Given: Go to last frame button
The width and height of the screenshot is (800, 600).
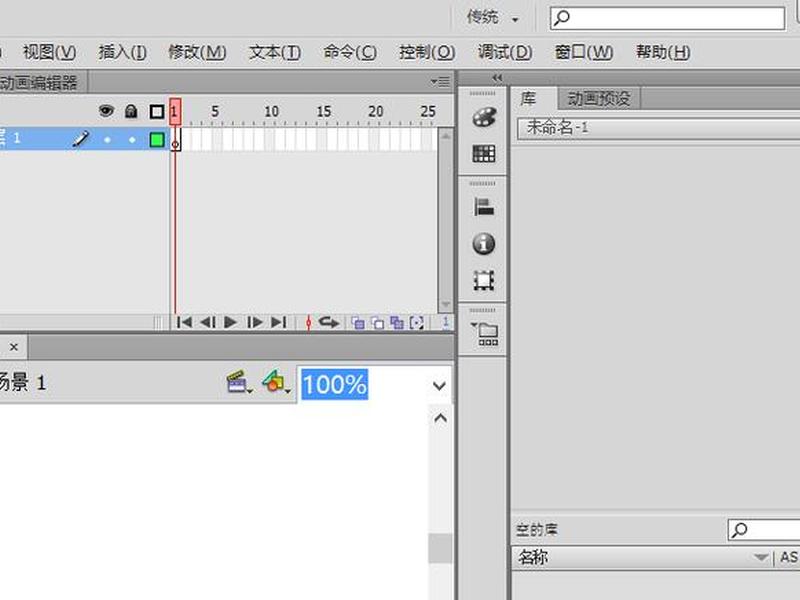Looking at the screenshot, I should coord(278,322).
